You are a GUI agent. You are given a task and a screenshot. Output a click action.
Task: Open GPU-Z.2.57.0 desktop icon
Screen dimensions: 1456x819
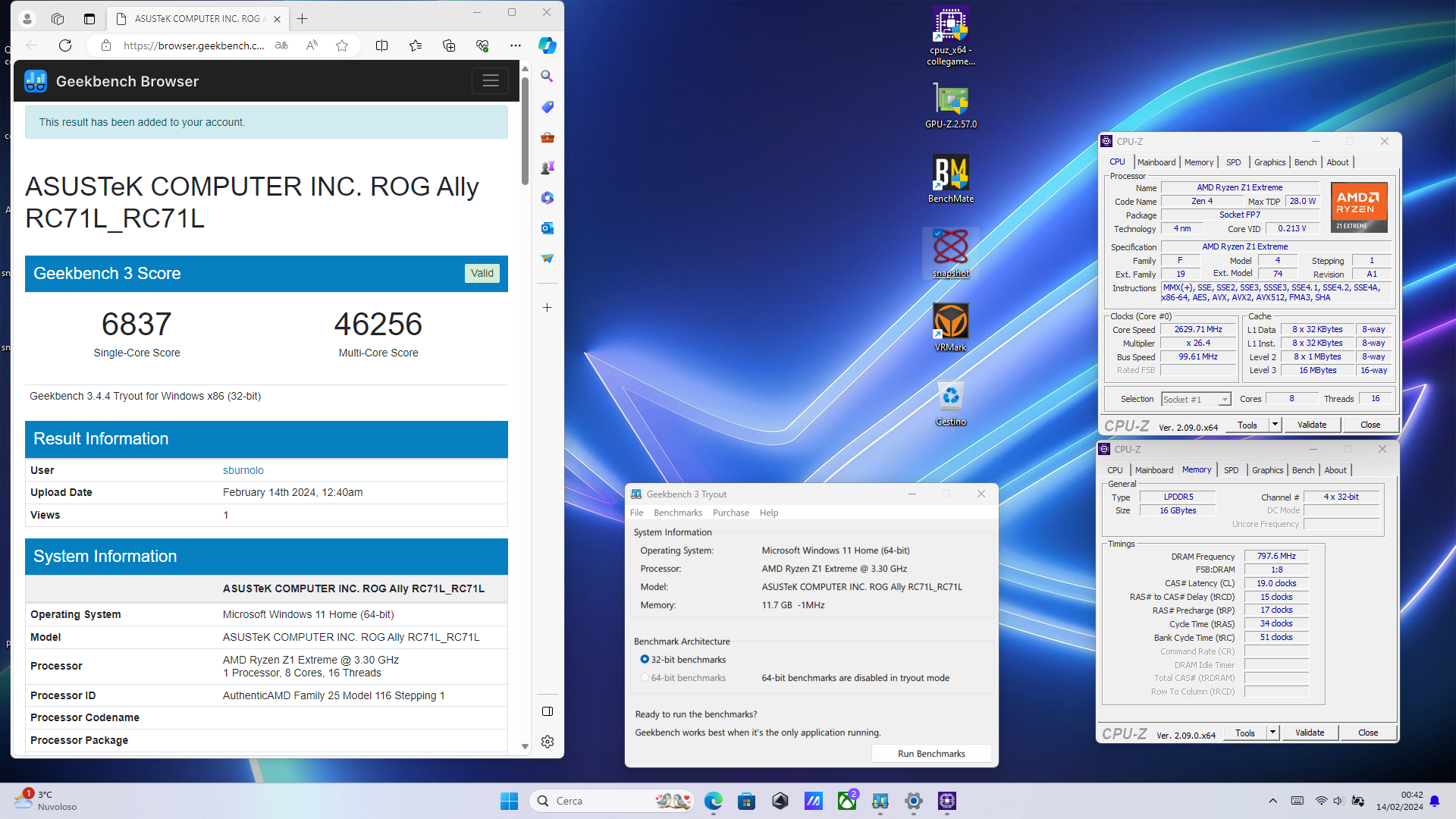point(950,106)
